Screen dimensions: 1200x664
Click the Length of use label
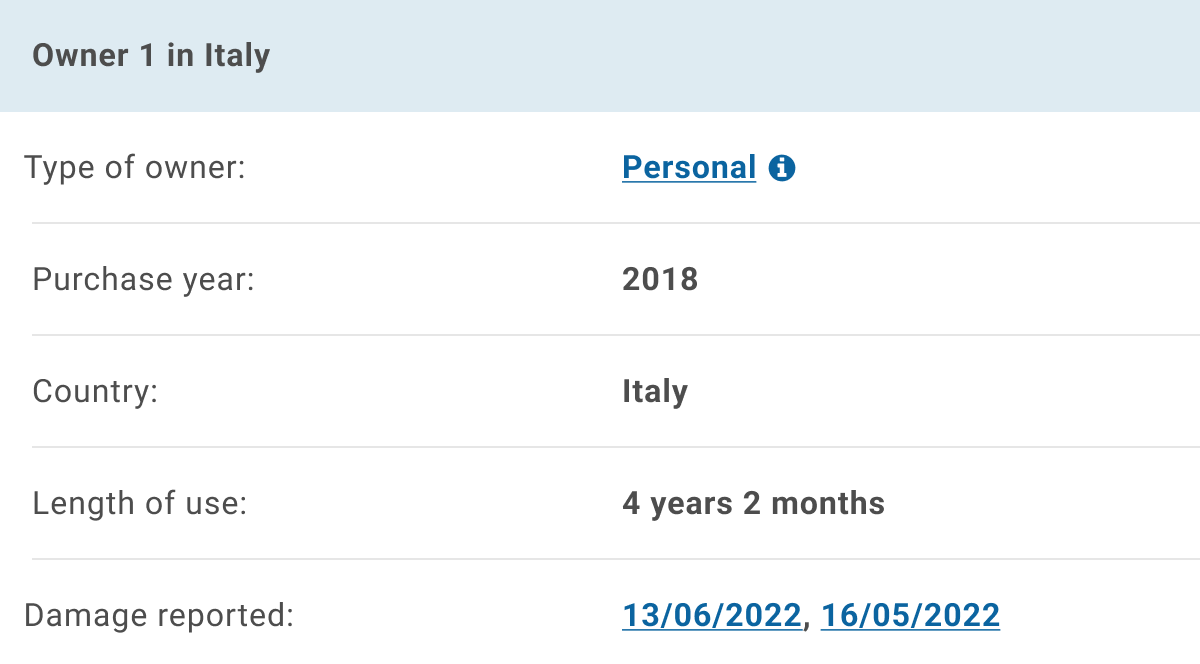pos(139,503)
